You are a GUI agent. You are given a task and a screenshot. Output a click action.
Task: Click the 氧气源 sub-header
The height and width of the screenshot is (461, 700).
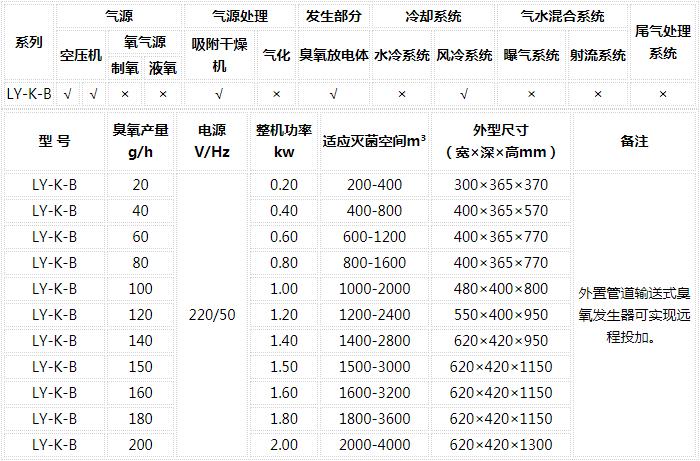tap(145, 42)
